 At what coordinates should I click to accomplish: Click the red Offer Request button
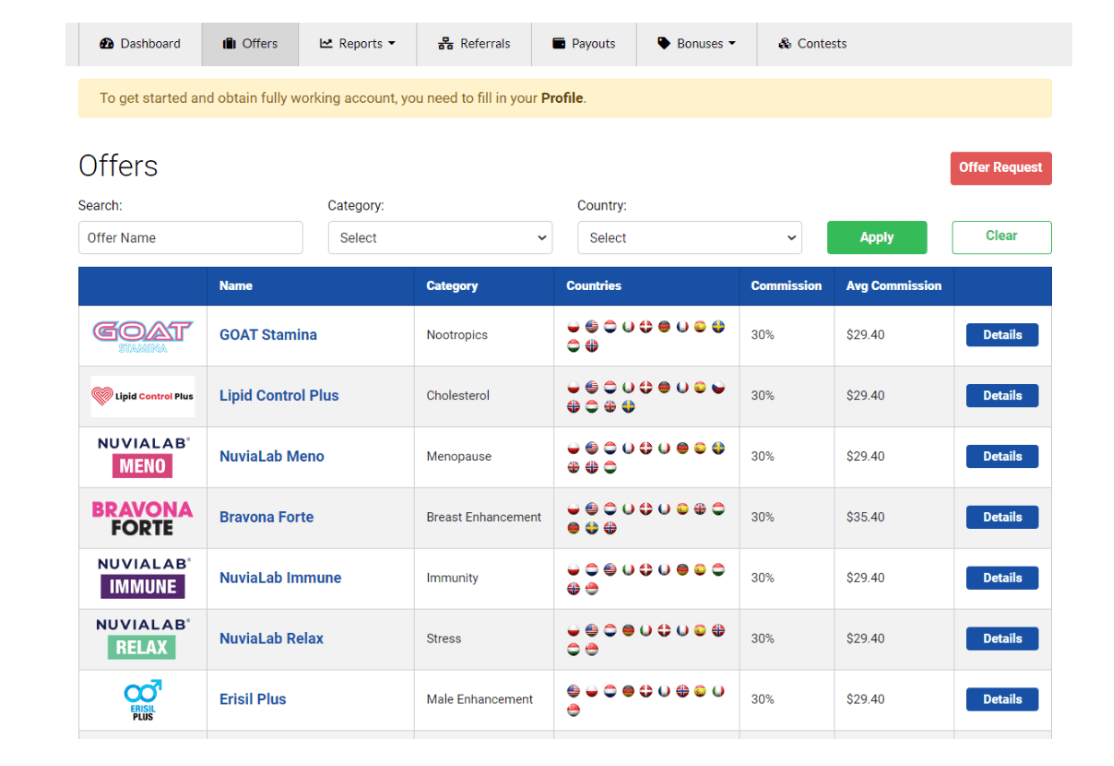click(1001, 168)
